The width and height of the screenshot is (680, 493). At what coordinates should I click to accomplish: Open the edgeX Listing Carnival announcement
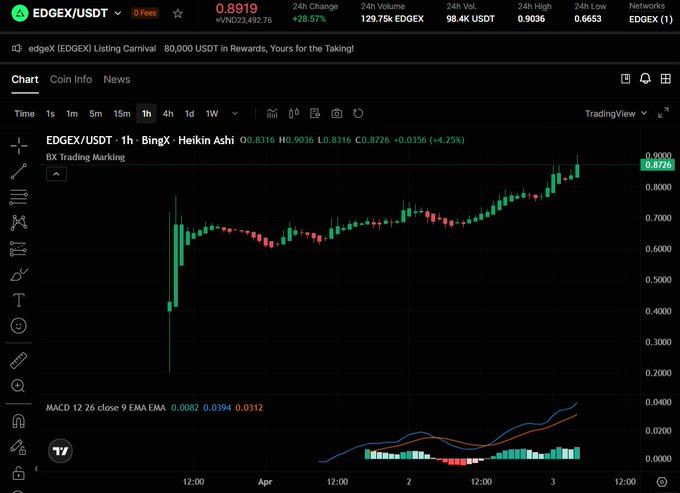(185, 48)
